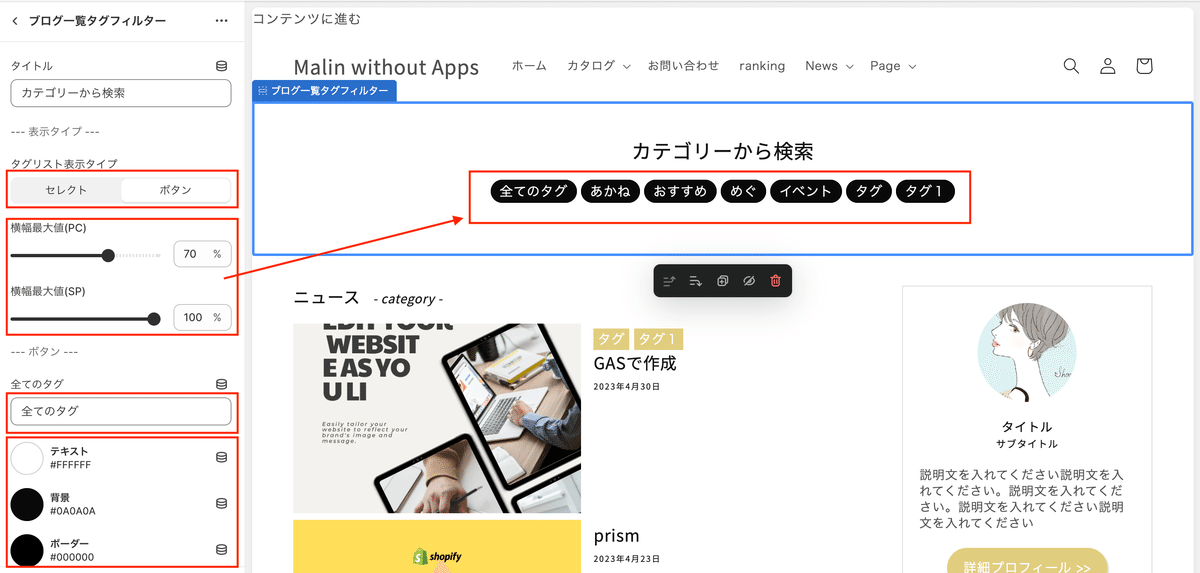Select the ボタン display type option
The width and height of the screenshot is (1200, 573).
click(x=175, y=190)
